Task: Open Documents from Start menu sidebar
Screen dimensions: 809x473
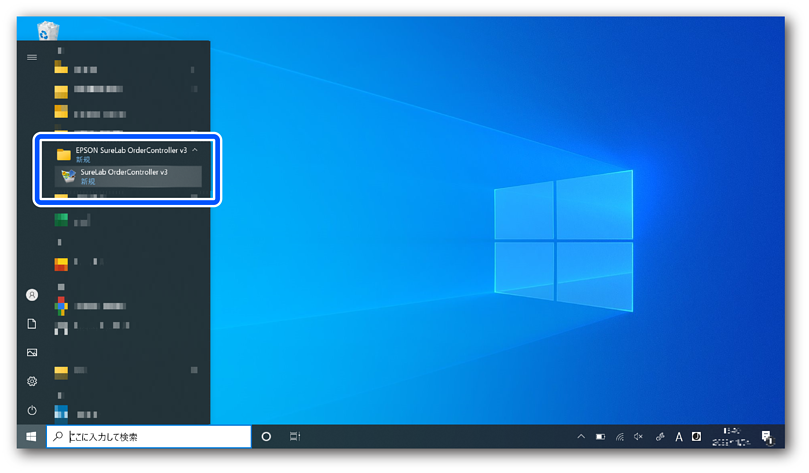Action: pos(32,324)
